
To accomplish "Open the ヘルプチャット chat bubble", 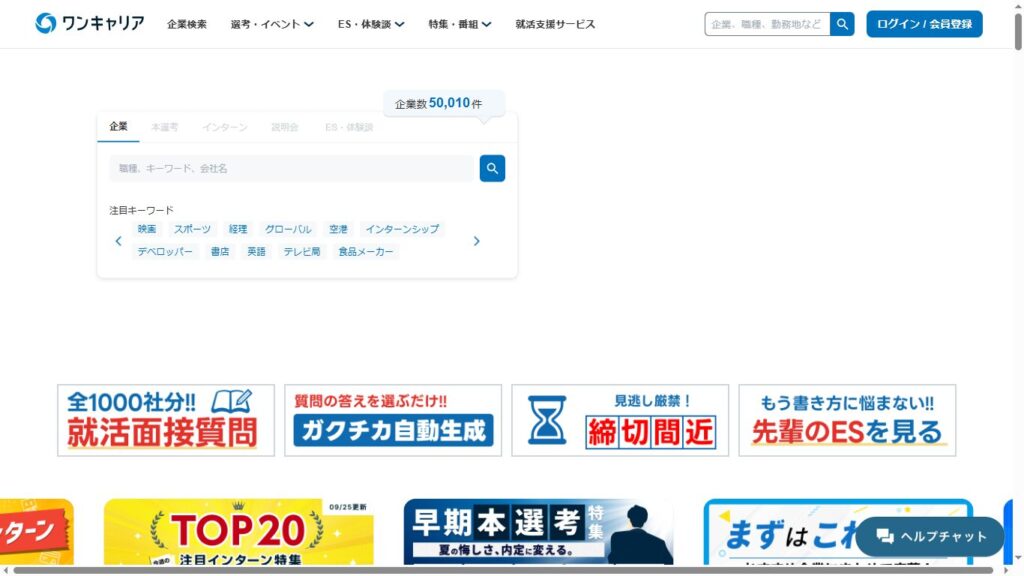I will point(930,536).
